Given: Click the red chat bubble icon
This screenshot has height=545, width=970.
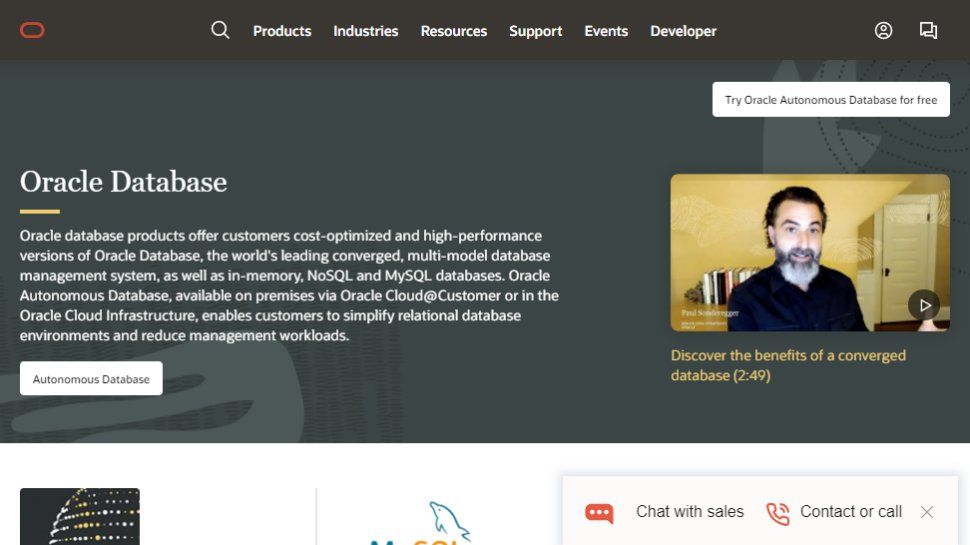Looking at the screenshot, I should (x=599, y=512).
